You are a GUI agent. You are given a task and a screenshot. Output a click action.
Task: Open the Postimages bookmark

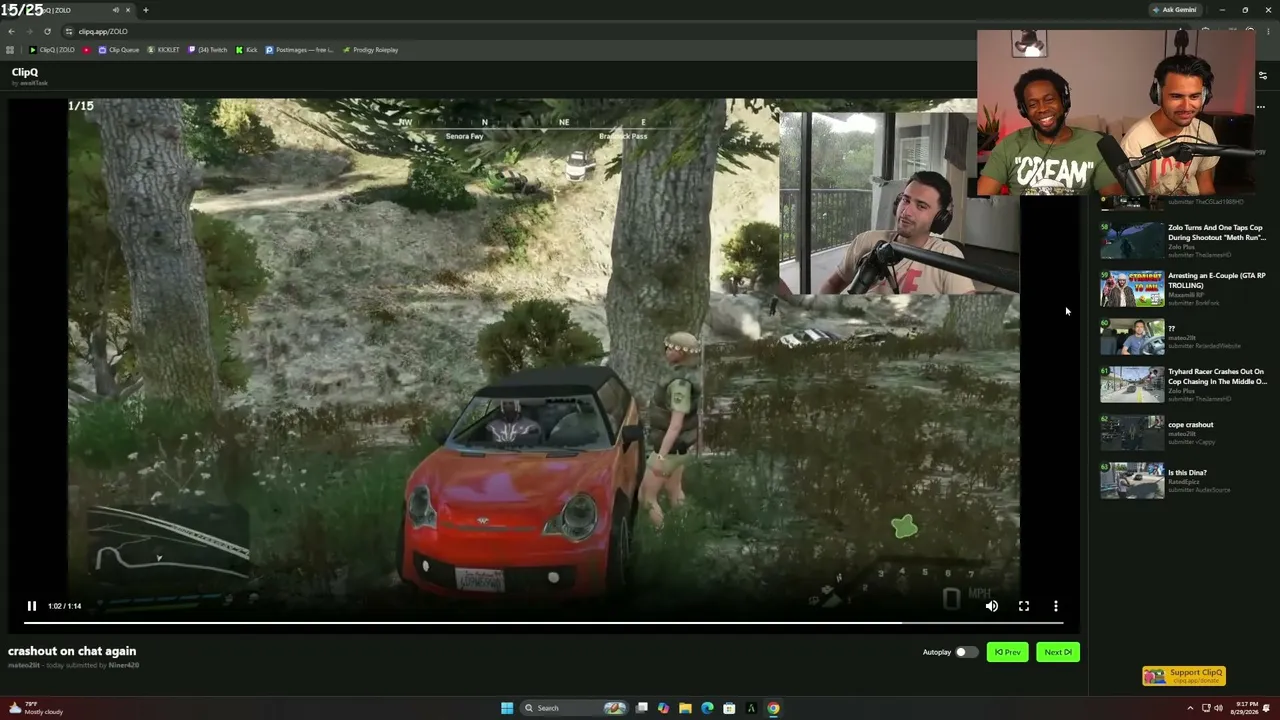click(x=299, y=50)
